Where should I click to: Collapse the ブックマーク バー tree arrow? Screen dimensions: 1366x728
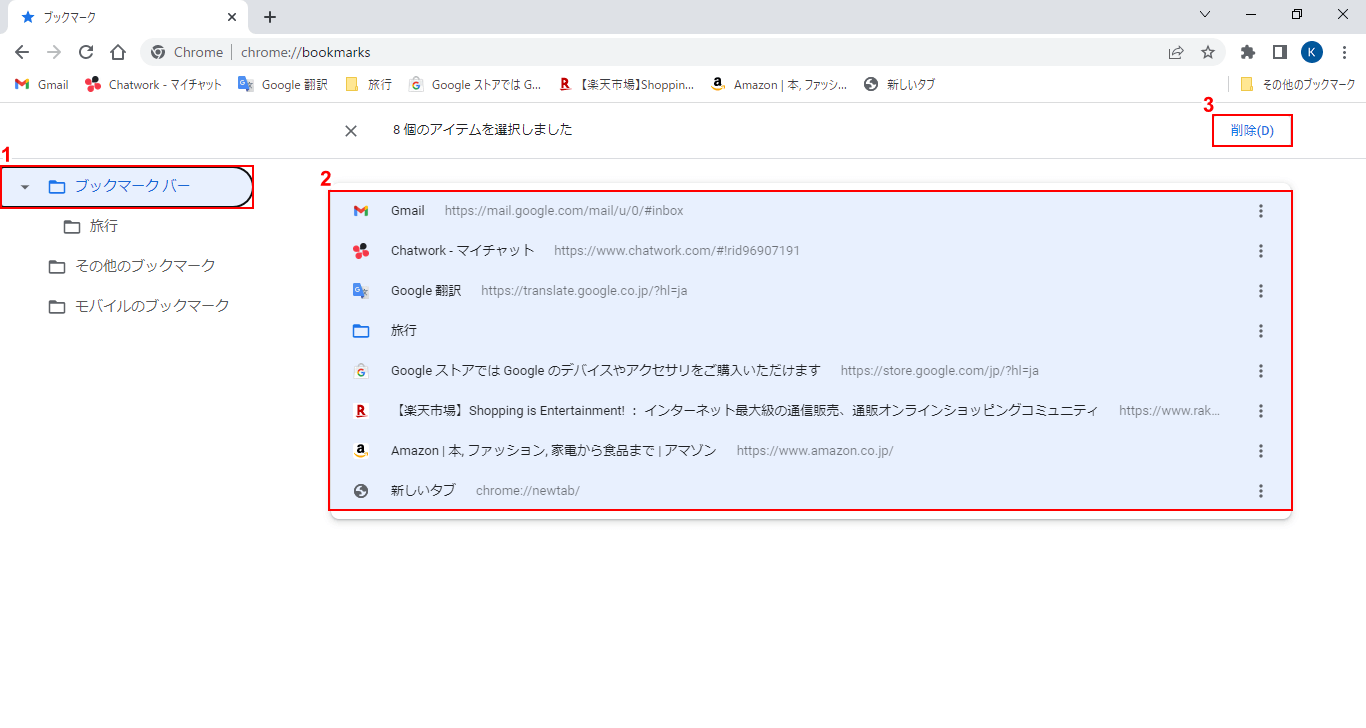(x=25, y=187)
